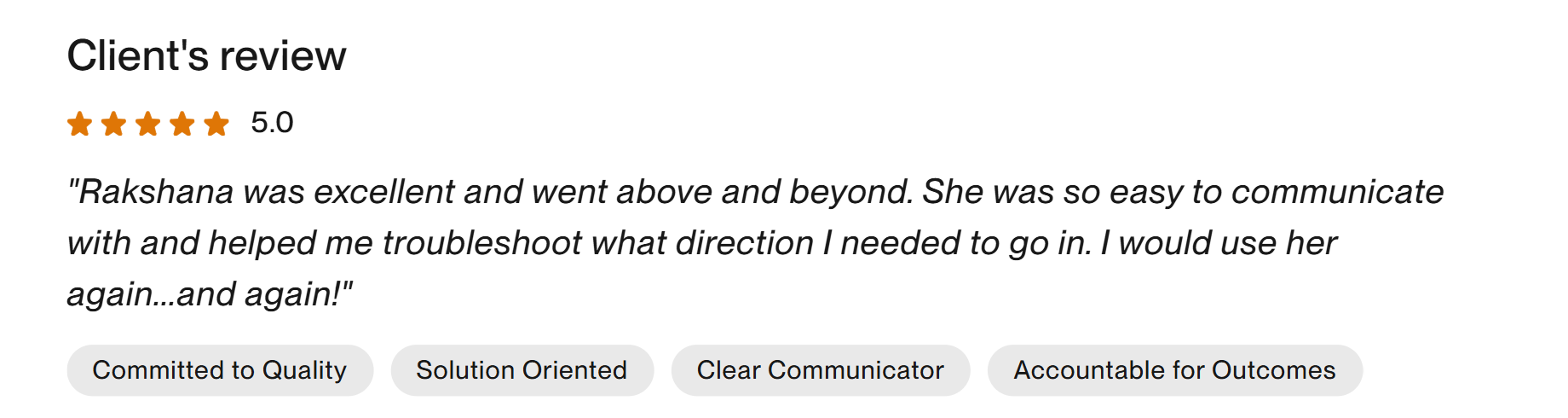
Task: Click the third (middle) rating star
Action: [148, 124]
